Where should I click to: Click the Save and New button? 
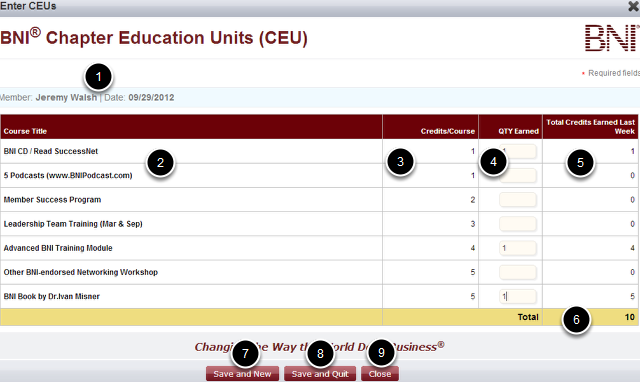(x=242, y=374)
